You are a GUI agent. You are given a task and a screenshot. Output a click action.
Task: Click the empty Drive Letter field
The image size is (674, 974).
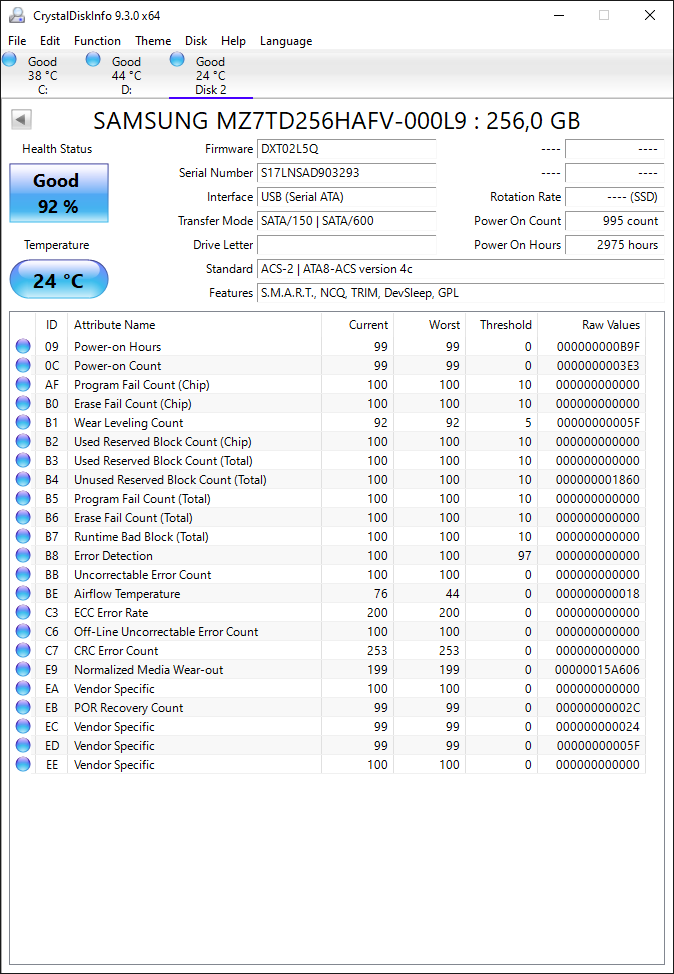pyautogui.click(x=347, y=245)
